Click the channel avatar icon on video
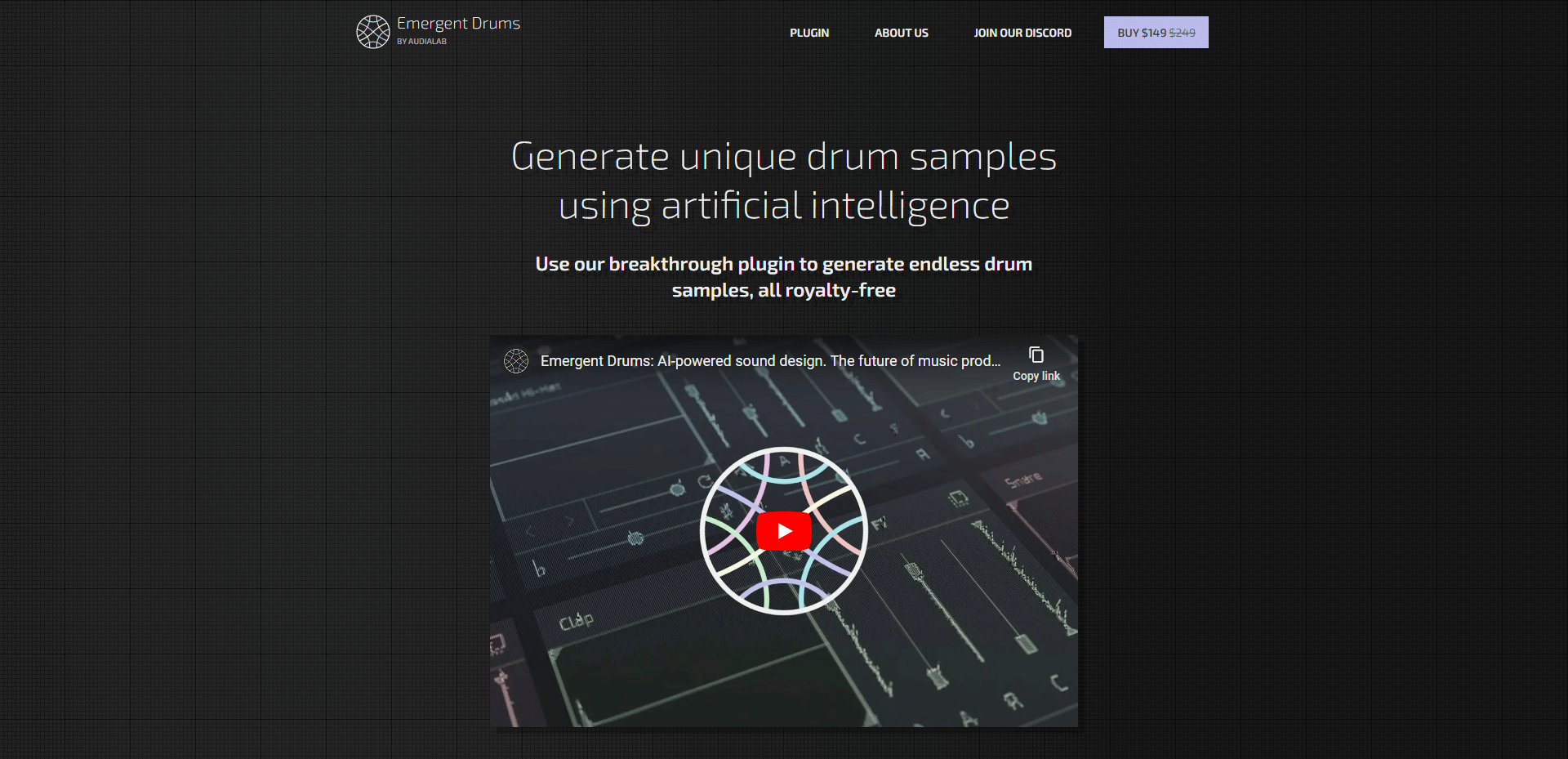This screenshot has height=759, width=1568. (516, 361)
